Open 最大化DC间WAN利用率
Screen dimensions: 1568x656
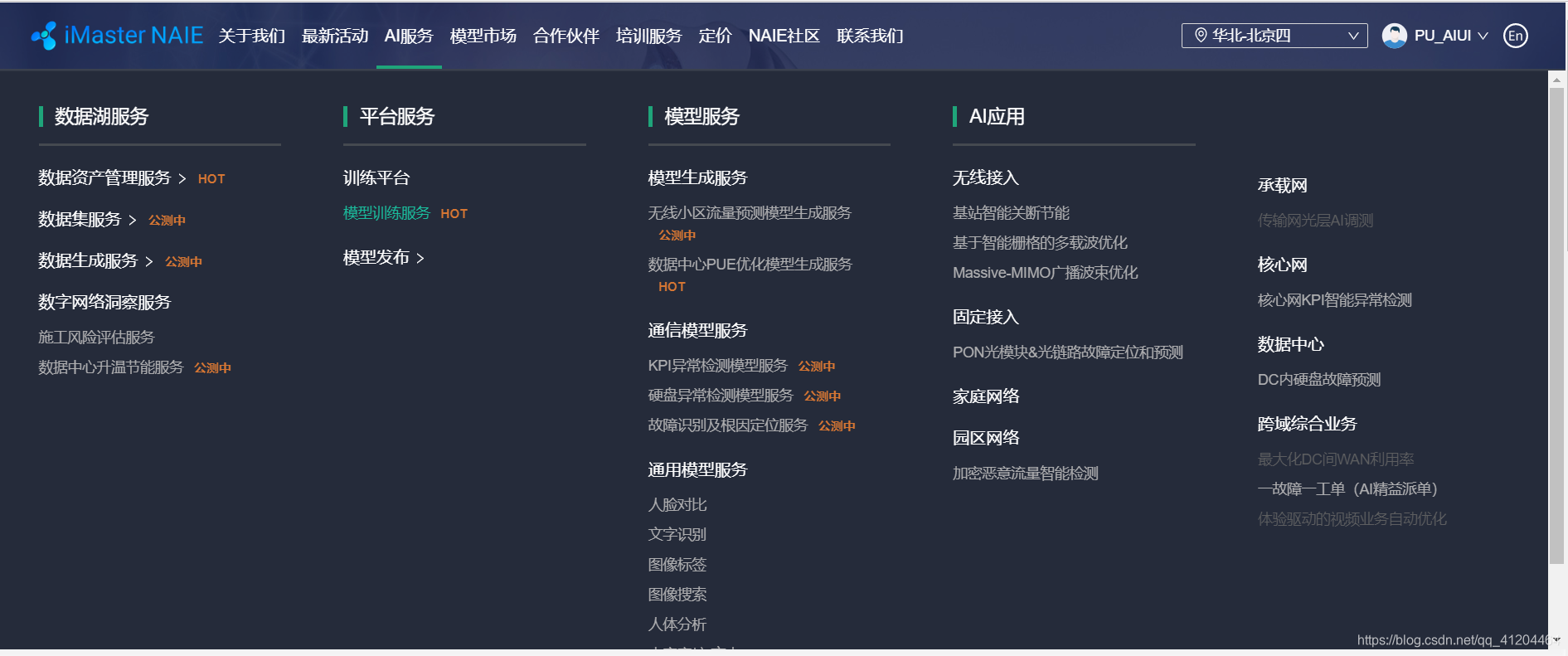point(1336,459)
